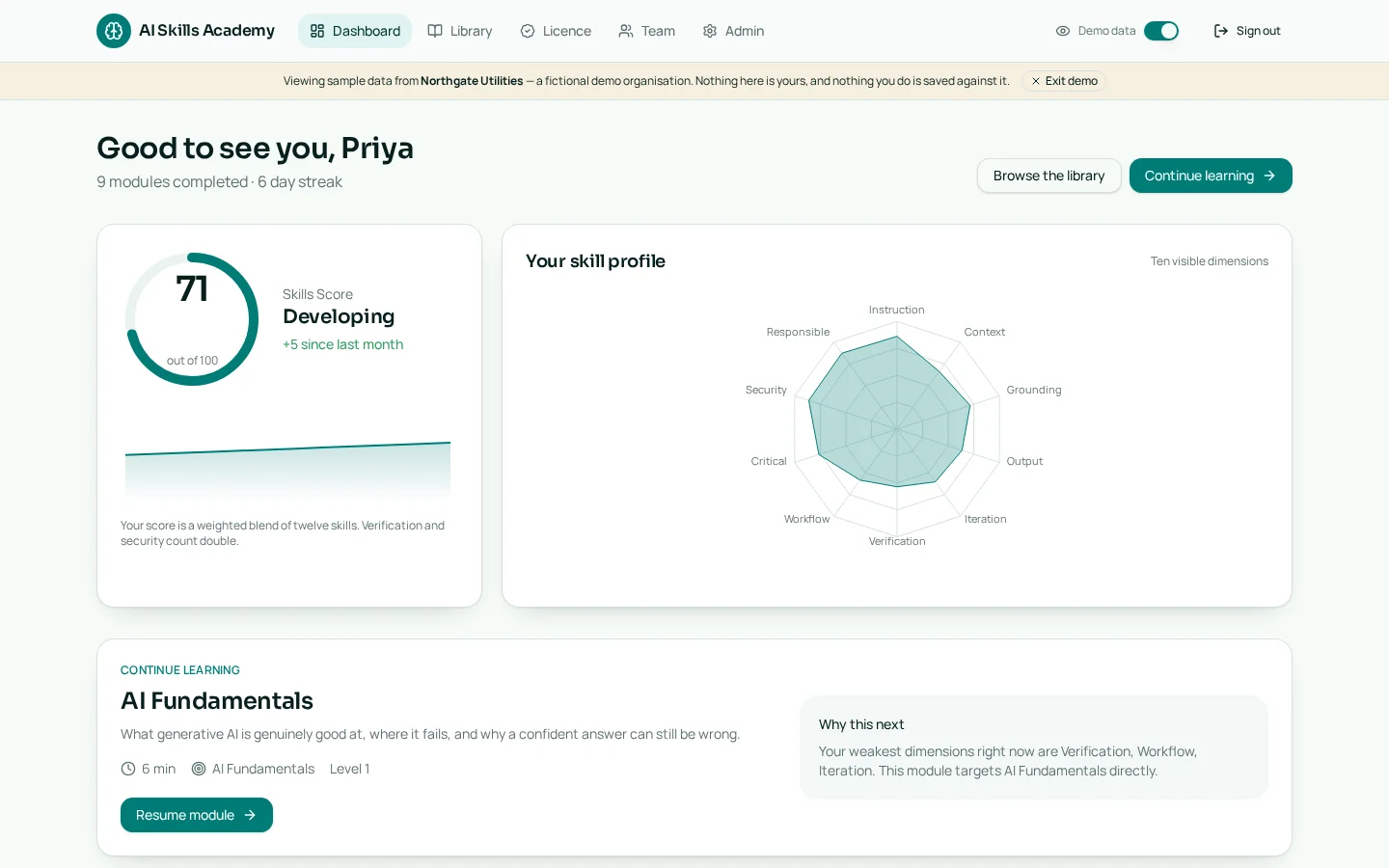This screenshot has height=868, width=1389.
Task: Go to the Library tab
Action: coord(460,31)
